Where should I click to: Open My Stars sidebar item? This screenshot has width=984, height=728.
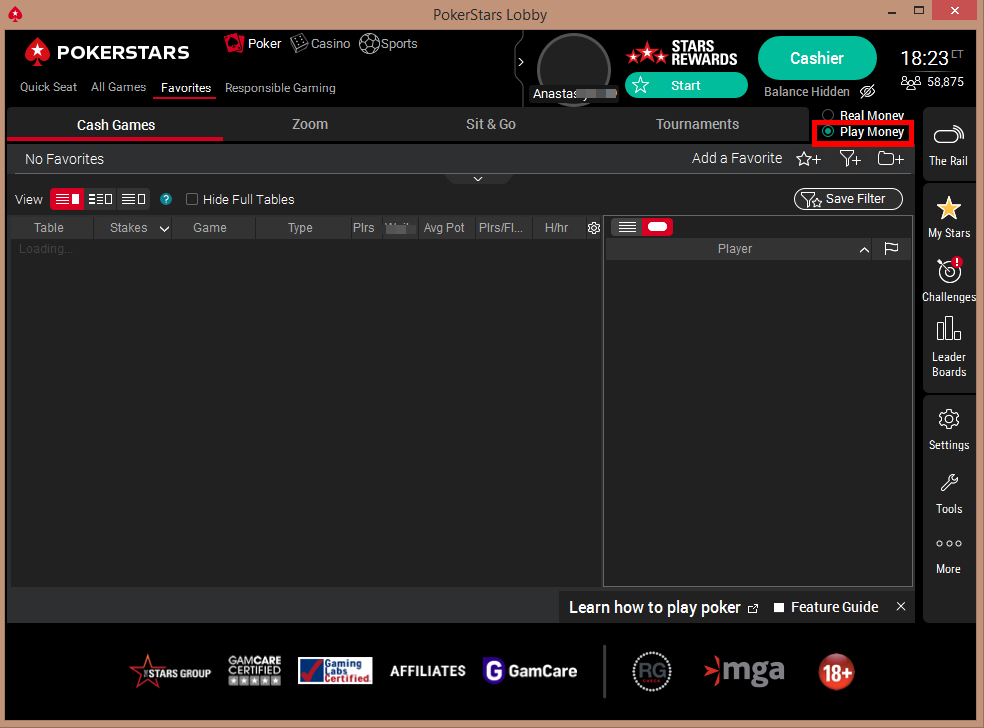[949, 217]
